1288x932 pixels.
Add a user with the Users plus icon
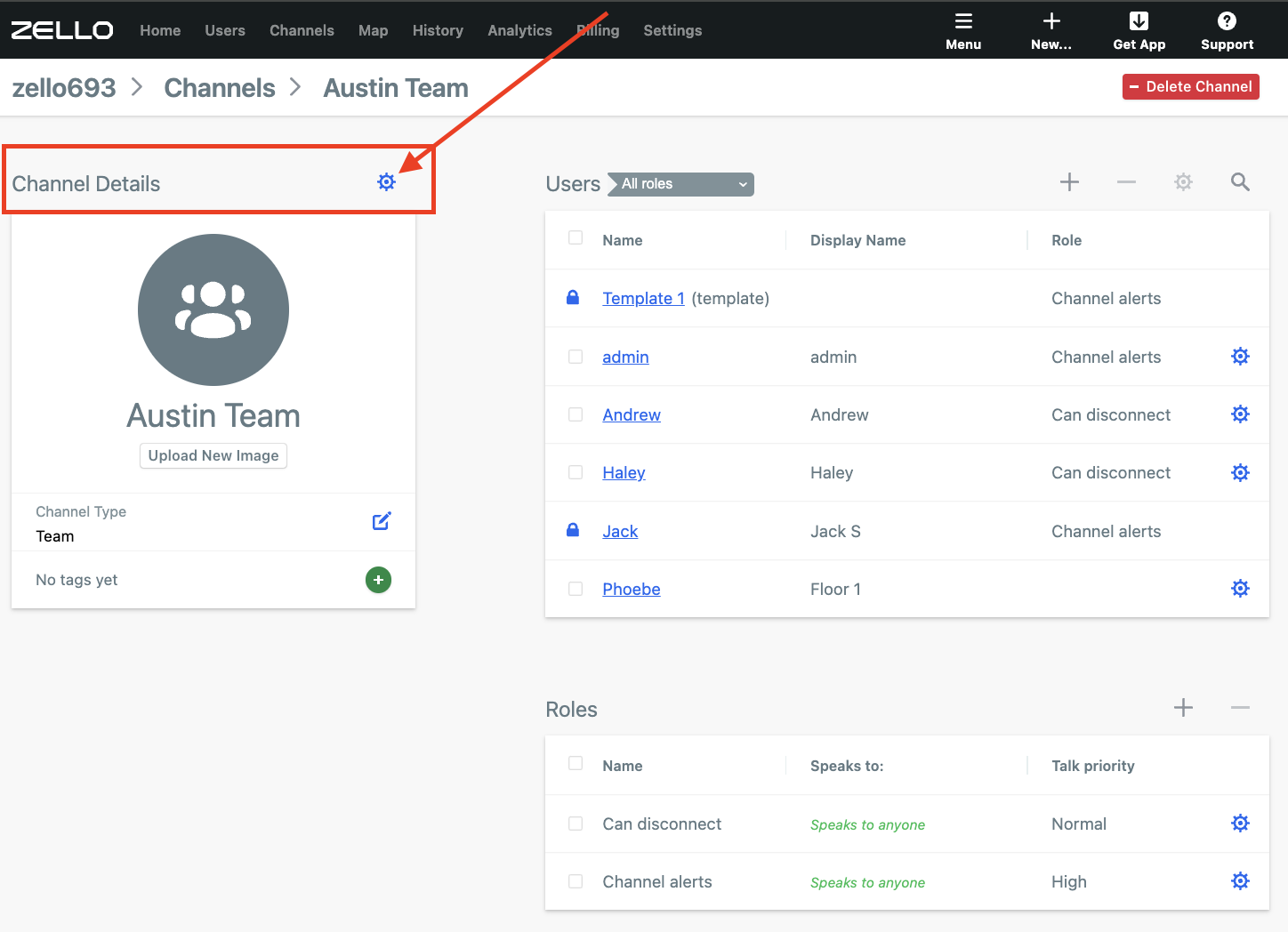click(x=1069, y=182)
